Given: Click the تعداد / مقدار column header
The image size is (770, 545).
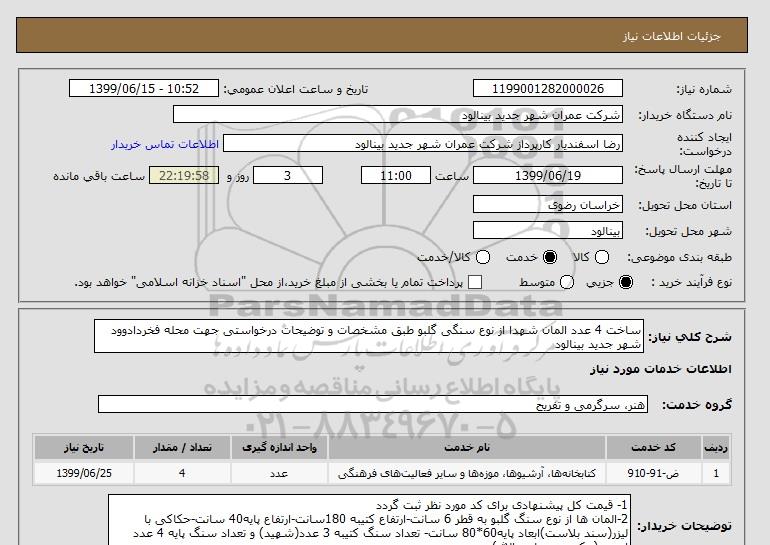Looking at the screenshot, I should (x=182, y=447).
